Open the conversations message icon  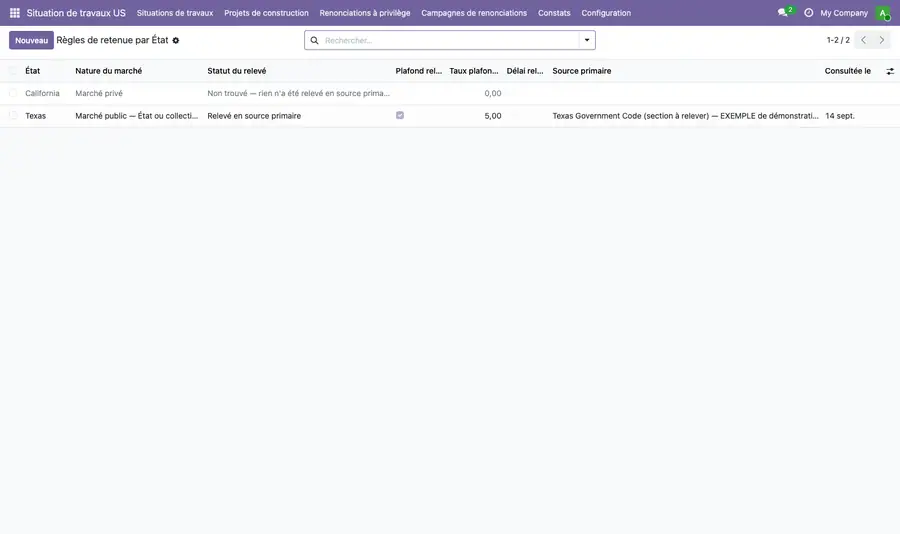click(x=782, y=13)
